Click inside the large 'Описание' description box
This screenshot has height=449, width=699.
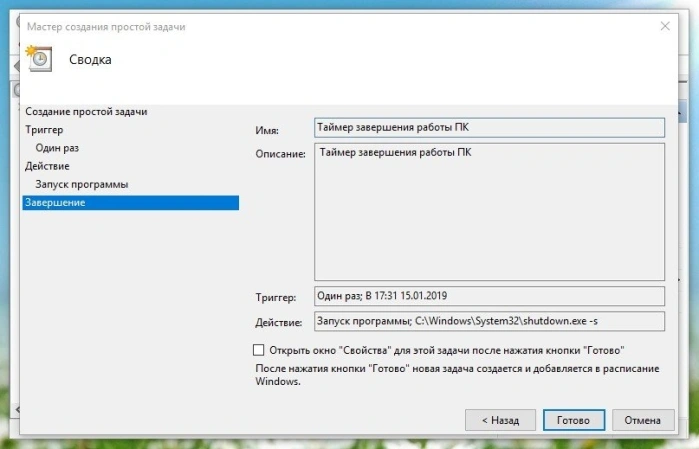point(489,212)
